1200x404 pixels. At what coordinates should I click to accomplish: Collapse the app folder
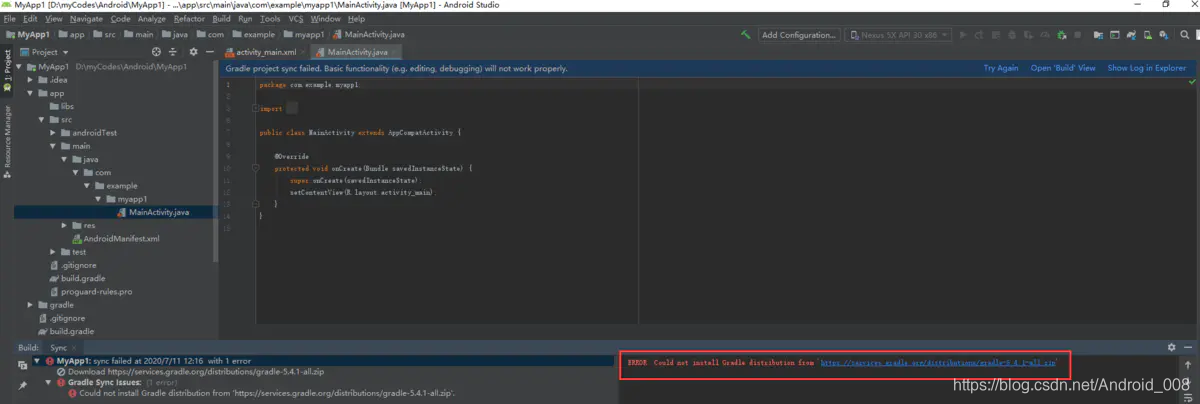[31, 93]
